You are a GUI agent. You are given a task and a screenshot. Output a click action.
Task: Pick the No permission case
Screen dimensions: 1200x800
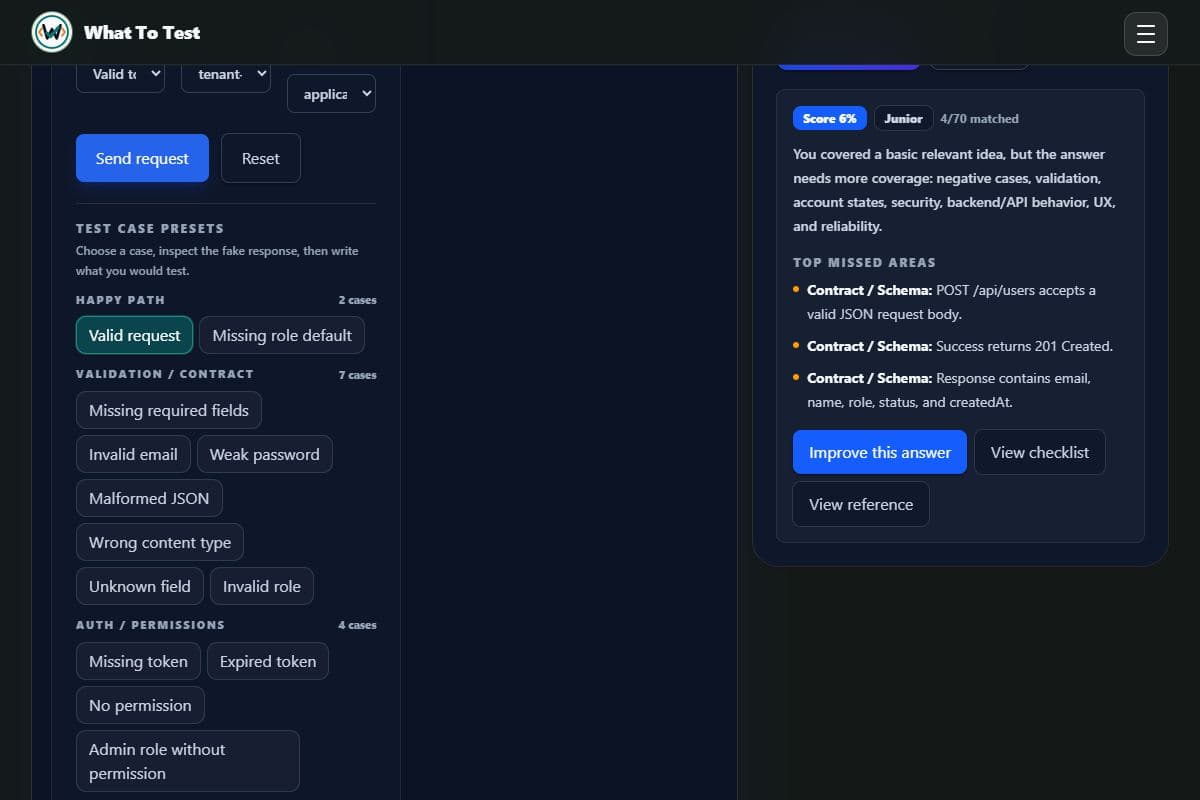pyautogui.click(x=140, y=705)
